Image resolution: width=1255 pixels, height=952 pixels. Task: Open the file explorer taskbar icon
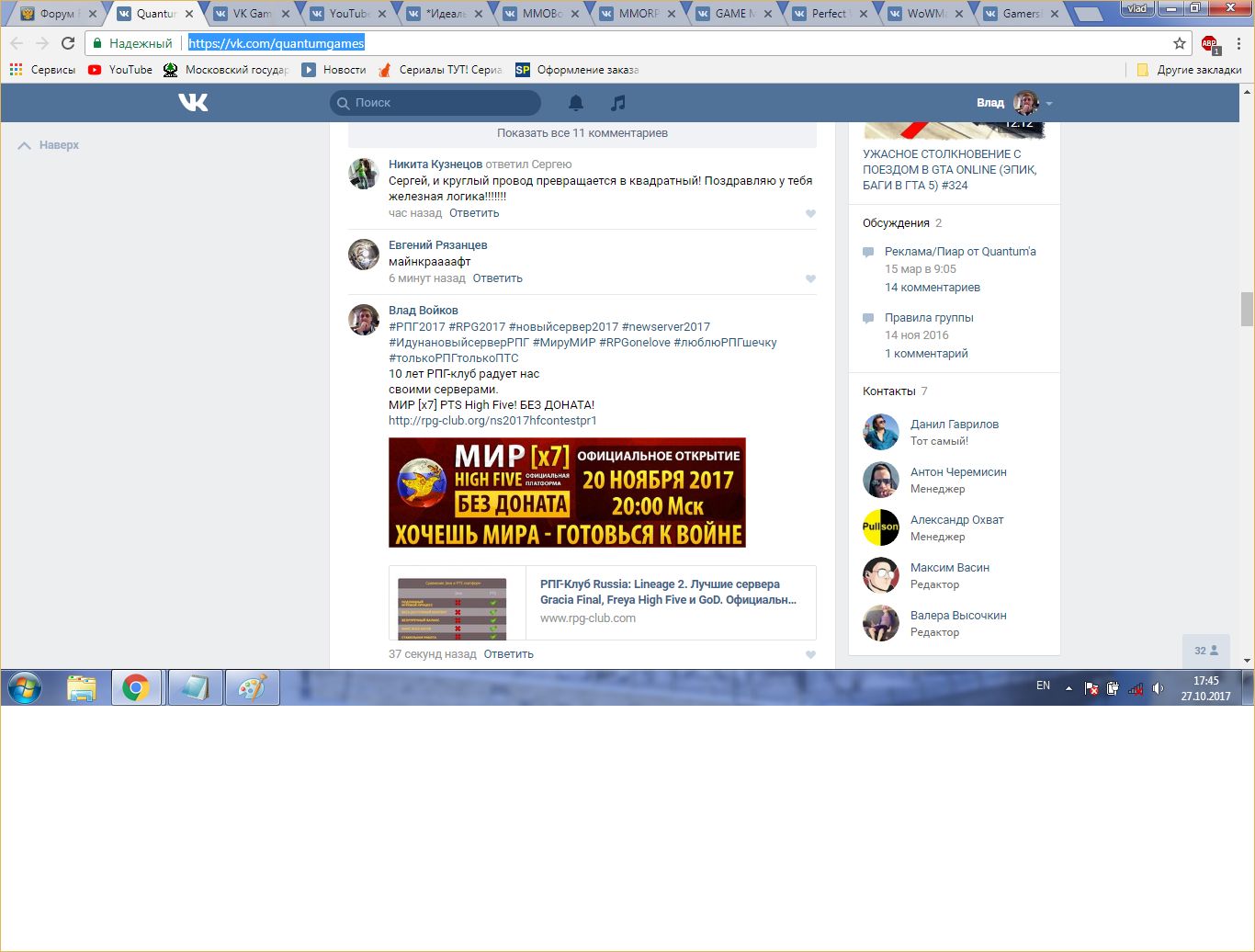tap(82, 687)
